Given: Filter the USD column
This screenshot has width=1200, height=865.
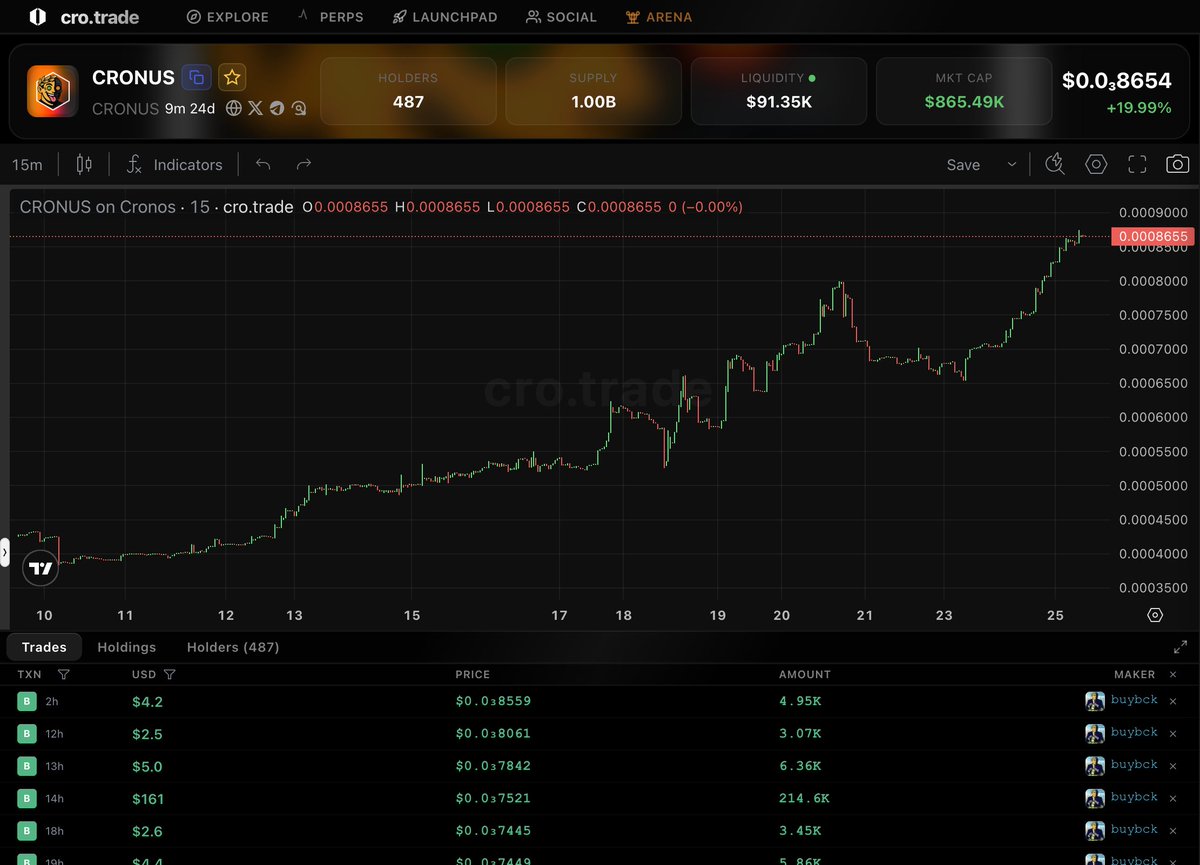Looking at the screenshot, I should click(169, 675).
